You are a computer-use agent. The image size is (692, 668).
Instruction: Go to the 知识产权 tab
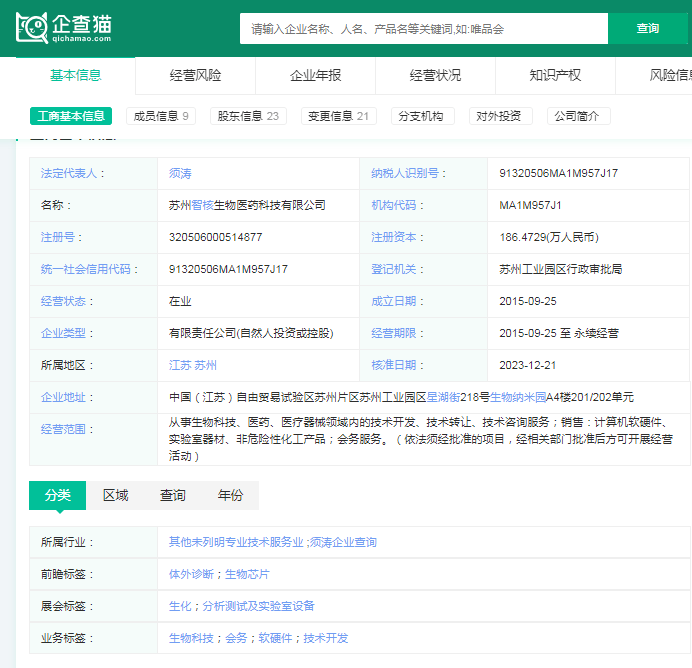click(x=555, y=75)
